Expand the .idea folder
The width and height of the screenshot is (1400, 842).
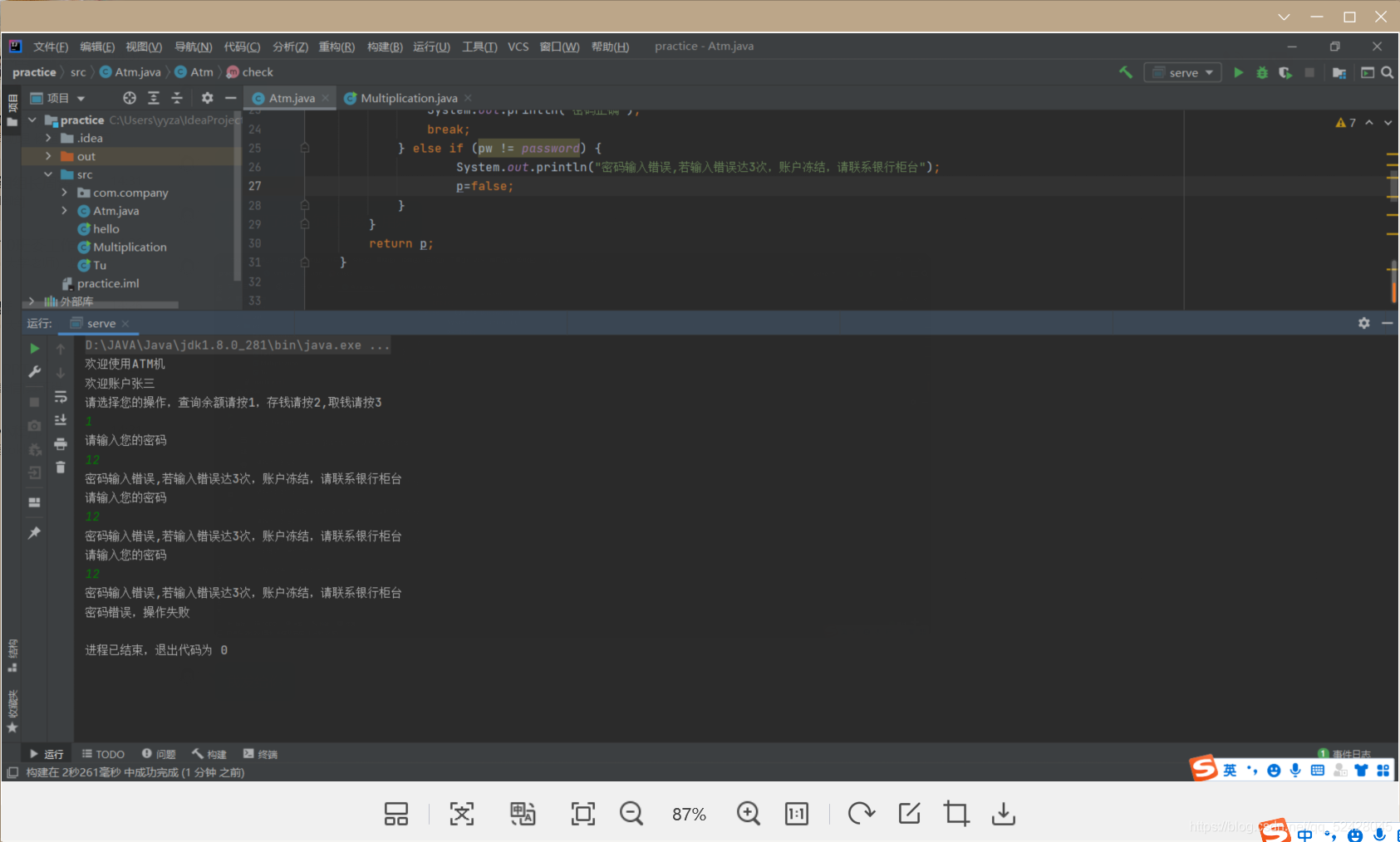48,138
